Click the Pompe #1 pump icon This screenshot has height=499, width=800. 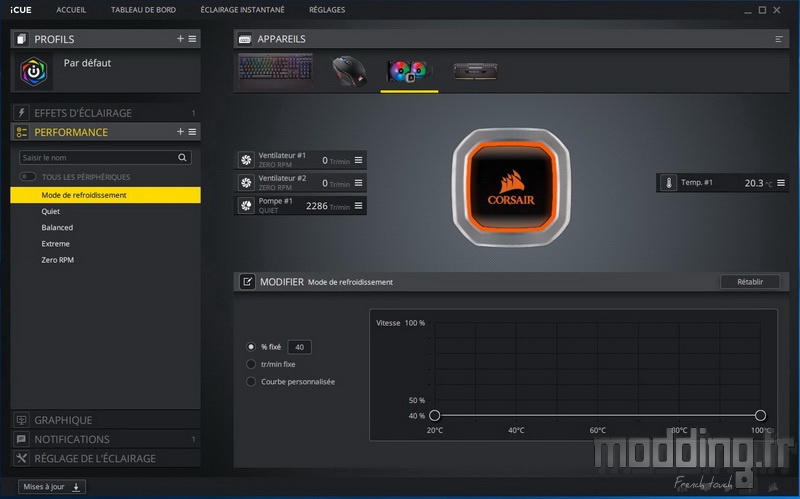pos(246,206)
